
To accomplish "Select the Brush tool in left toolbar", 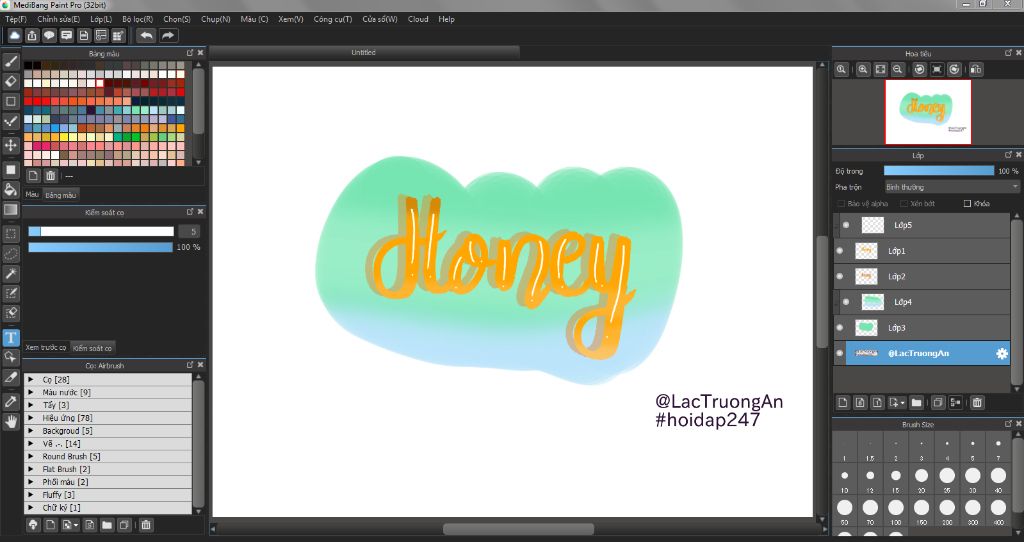I will (10, 61).
